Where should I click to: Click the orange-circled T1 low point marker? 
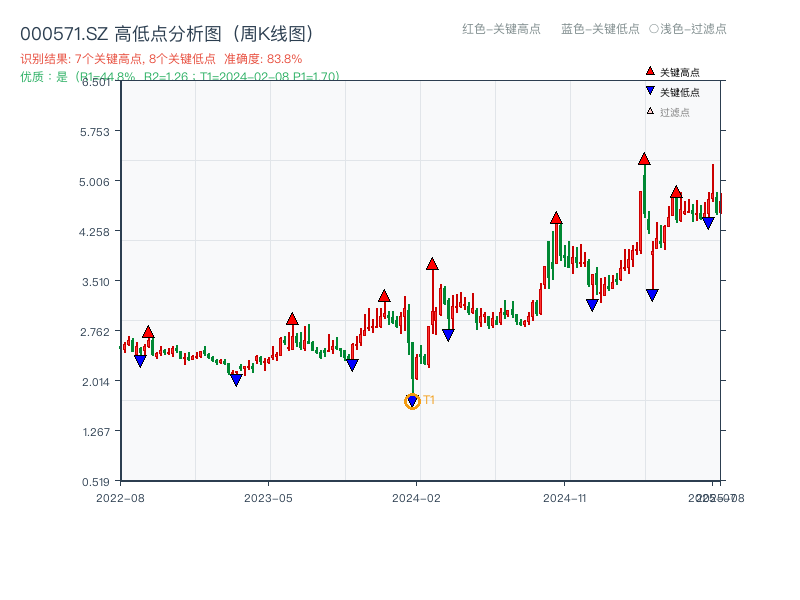pyautogui.click(x=412, y=402)
